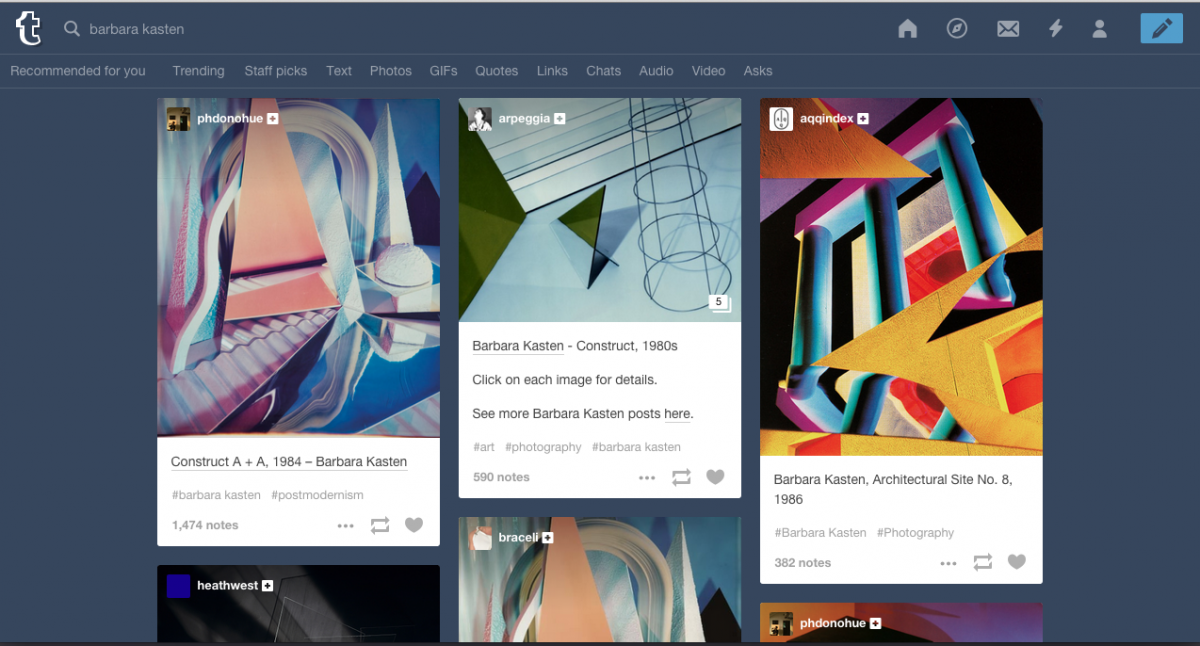
Task: Like the Construct A + A post
Action: coord(414,525)
